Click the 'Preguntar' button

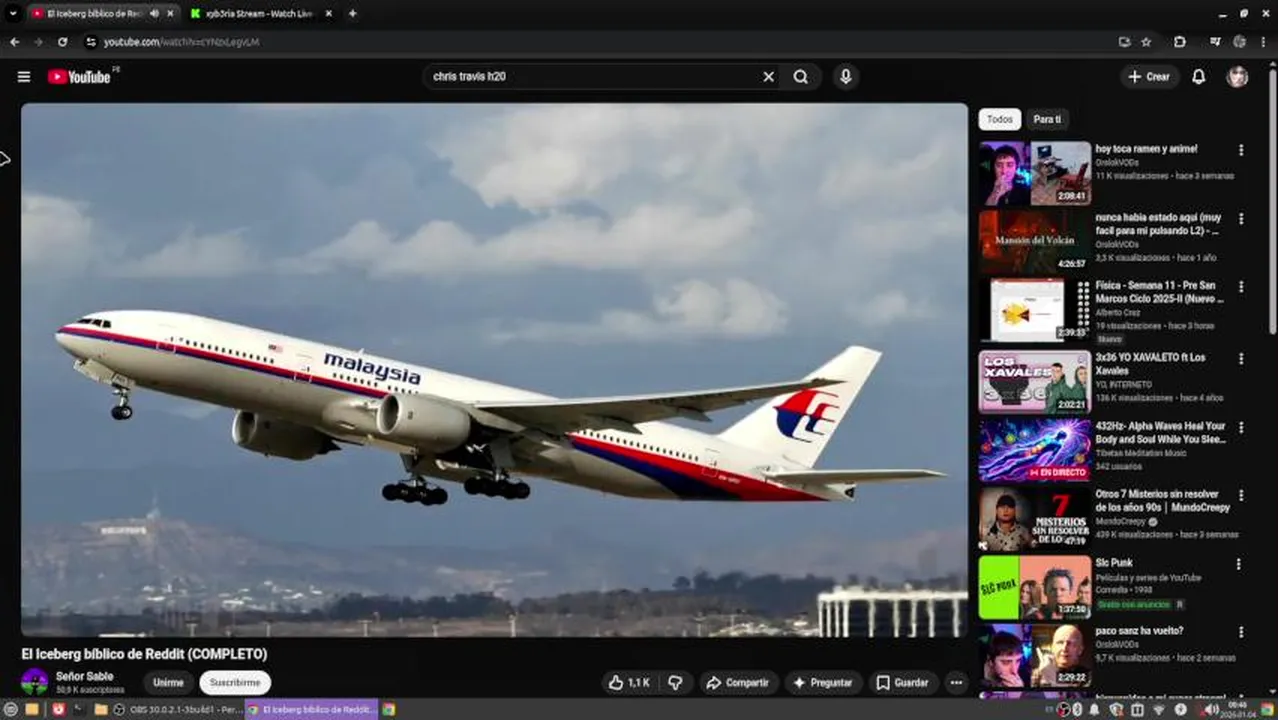point(823,683)
